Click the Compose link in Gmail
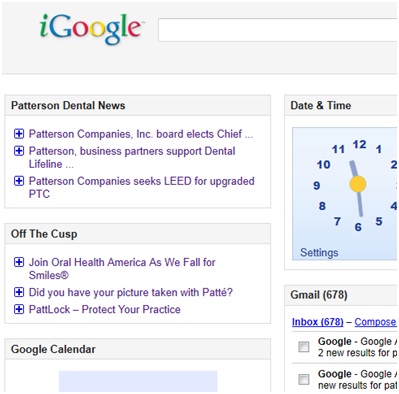 (375, 322)
